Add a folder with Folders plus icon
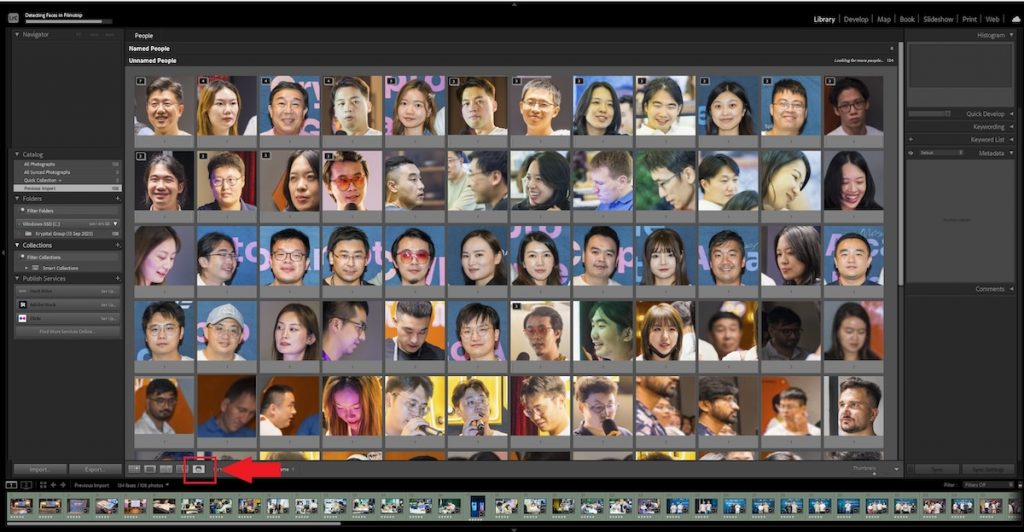The height and width of the screenshot is (532, 1024). [118, 198]
